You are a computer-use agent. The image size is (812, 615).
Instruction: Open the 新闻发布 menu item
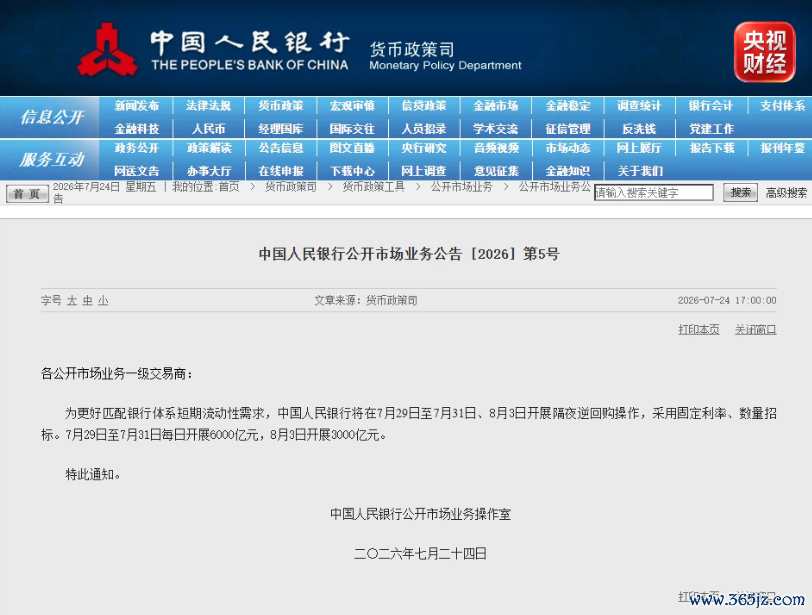136,106
